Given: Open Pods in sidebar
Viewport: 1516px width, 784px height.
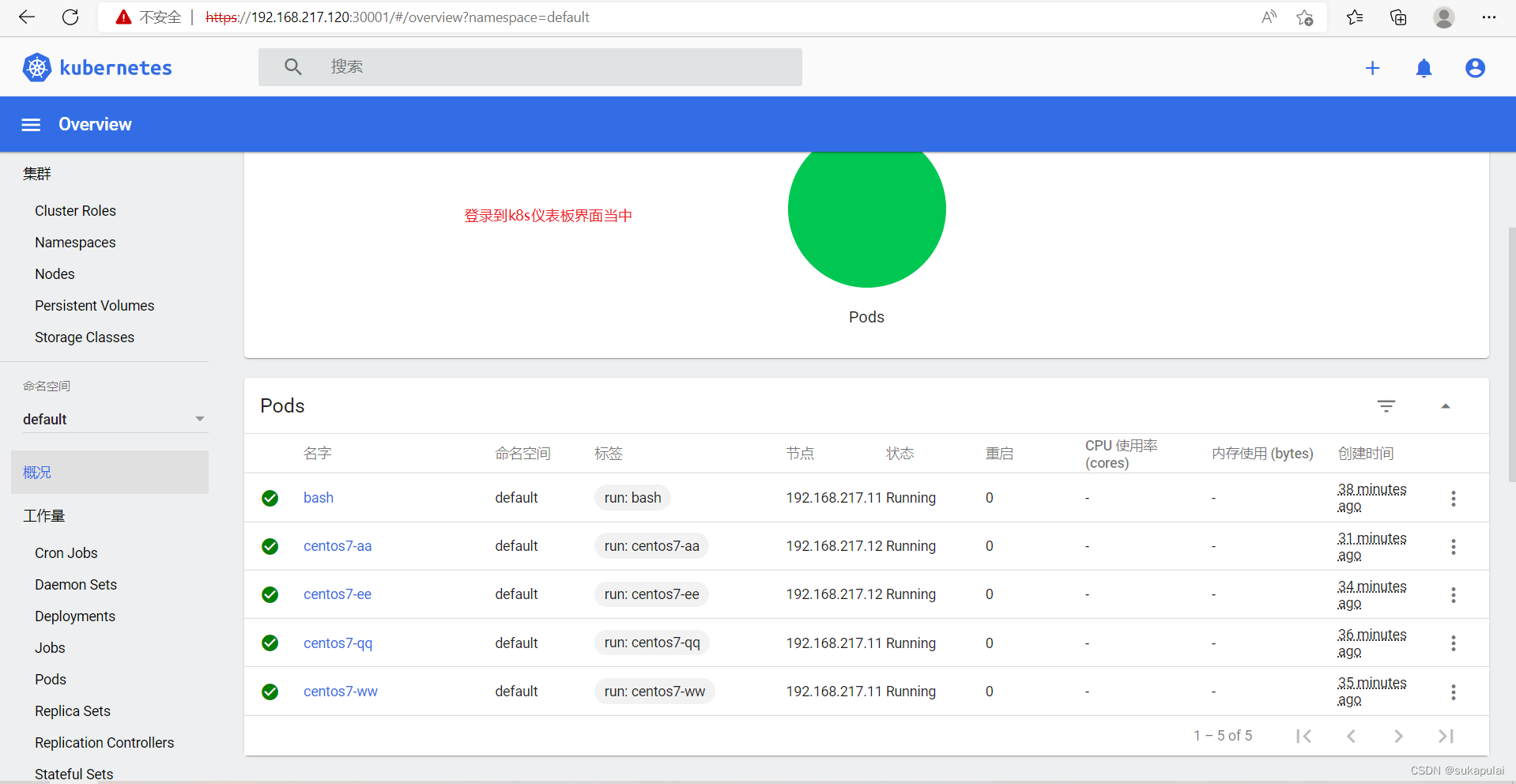Looking at the screenshot, I should 51,680.
